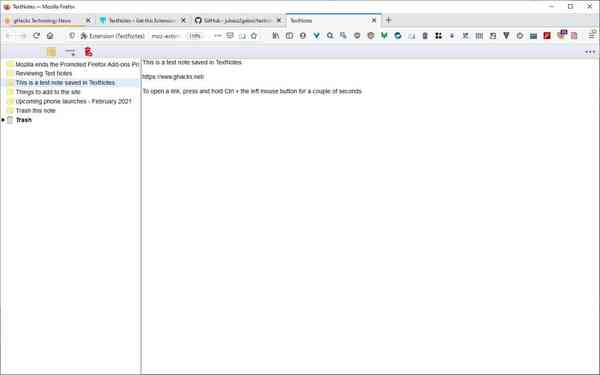Viewport: 600px width, 375px height.
Task: Expand the Trash folder in the tree
Action: [3, 120]
